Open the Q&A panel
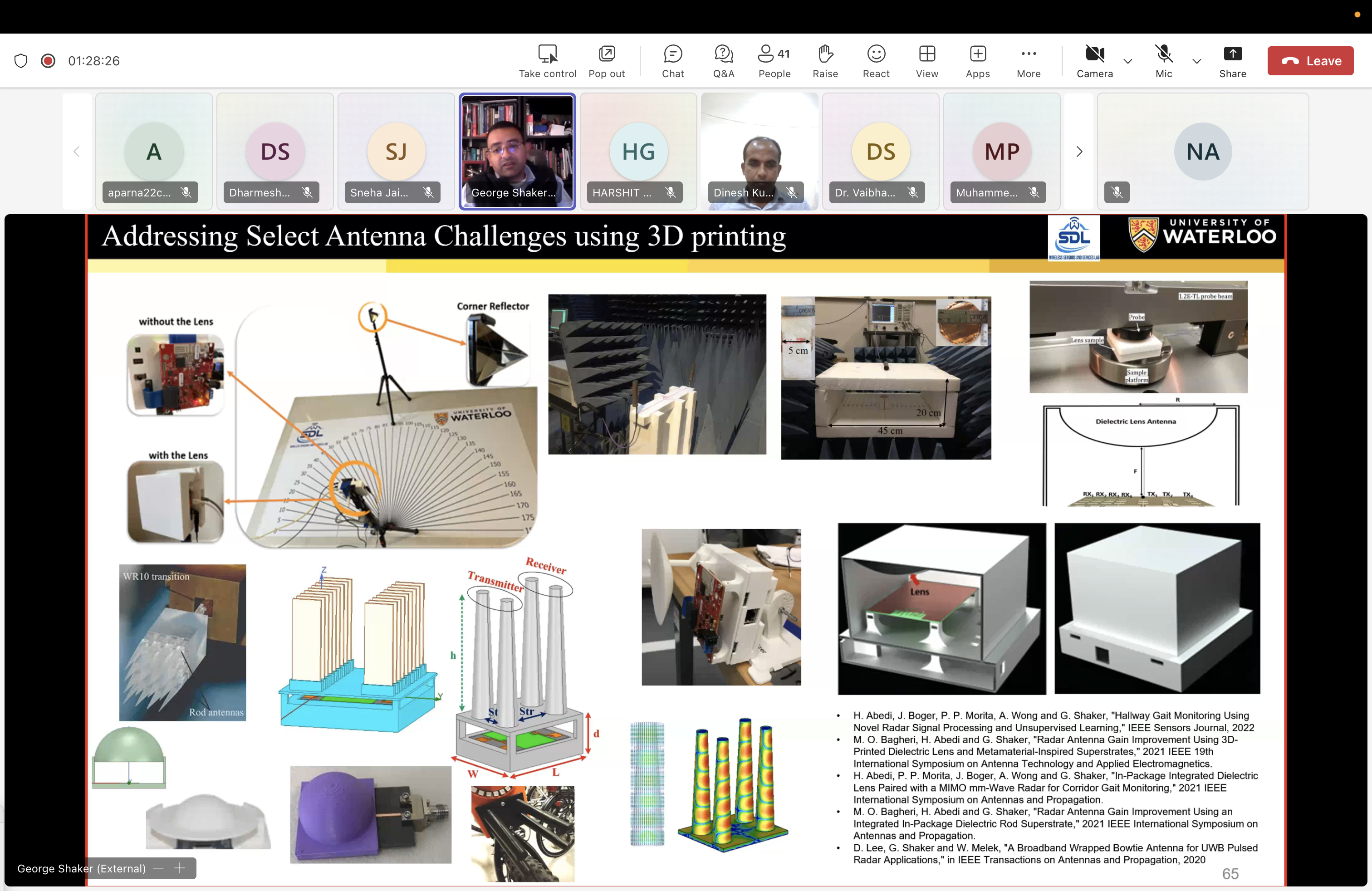 (x=723, y=60)
